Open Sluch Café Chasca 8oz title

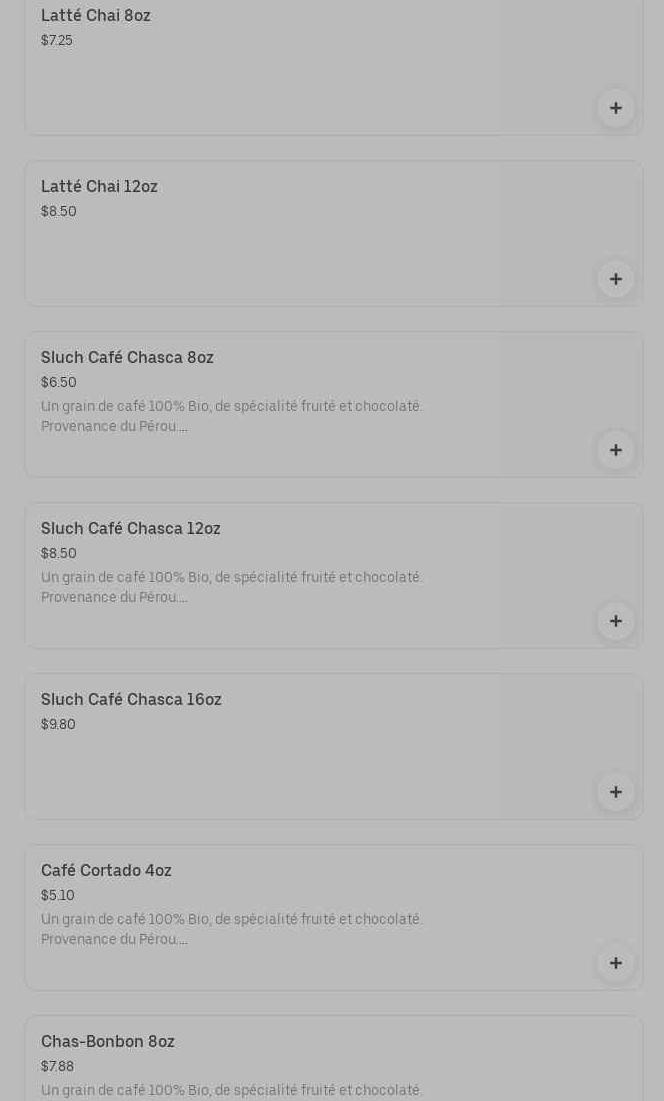[127, 358]
